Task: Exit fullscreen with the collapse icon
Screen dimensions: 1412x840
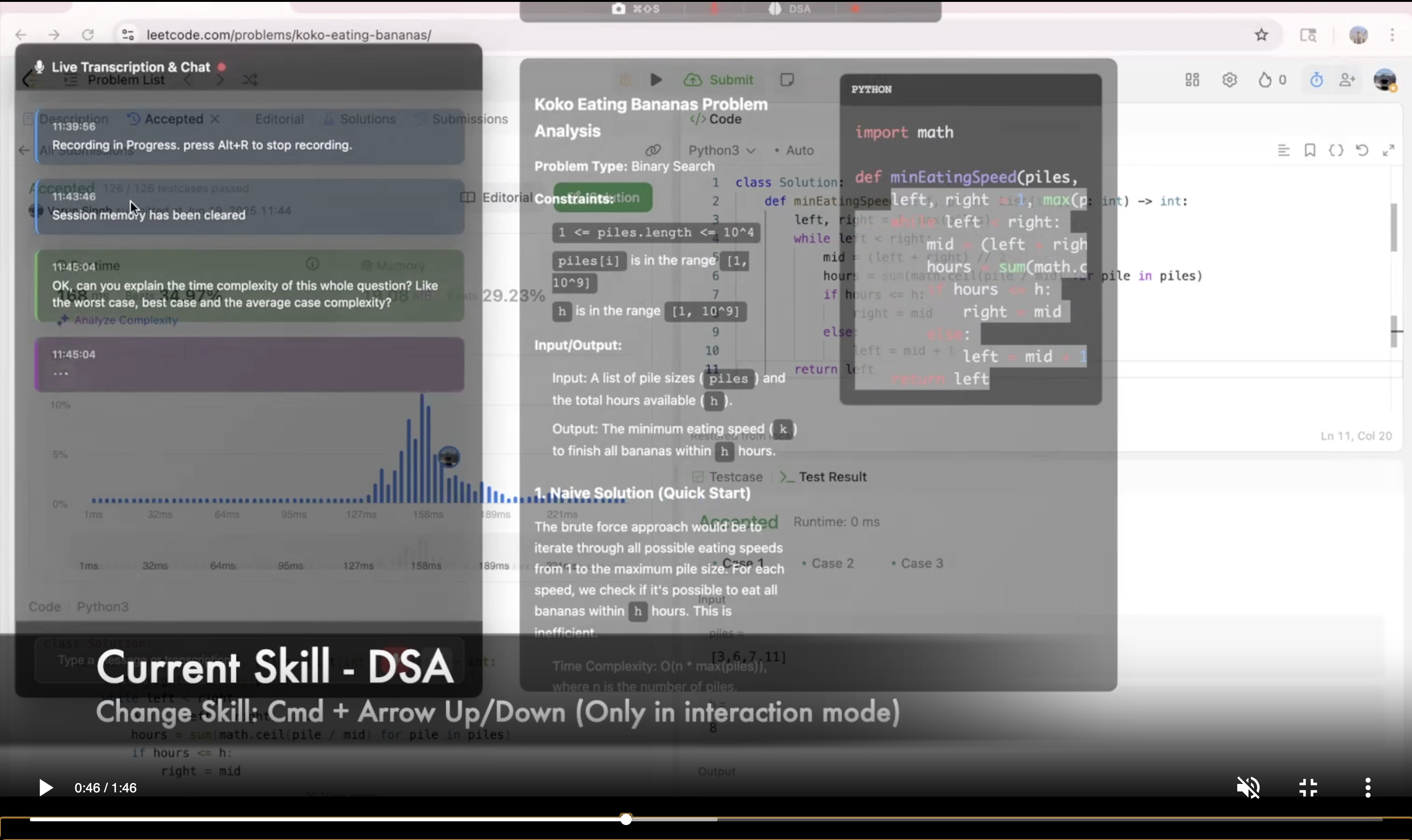Action: (1308, 787)
